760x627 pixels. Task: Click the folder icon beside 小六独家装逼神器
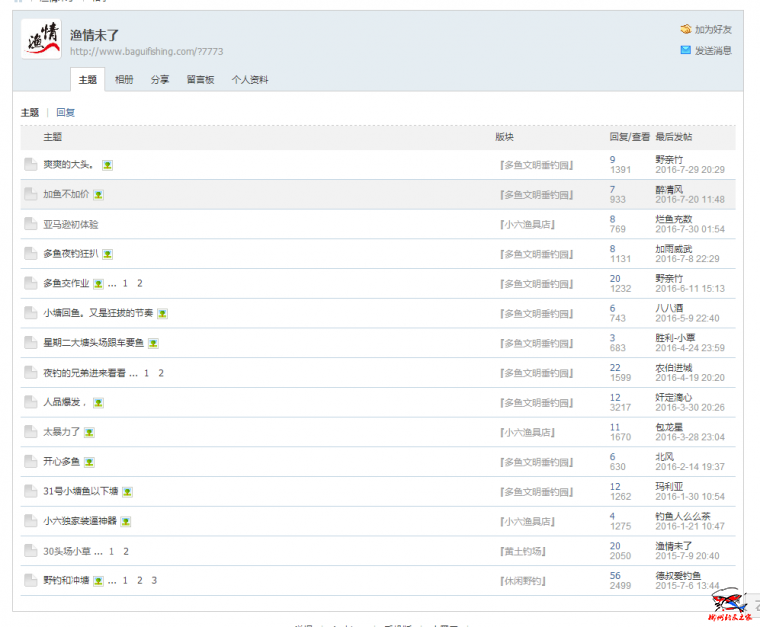pos(31,521)
